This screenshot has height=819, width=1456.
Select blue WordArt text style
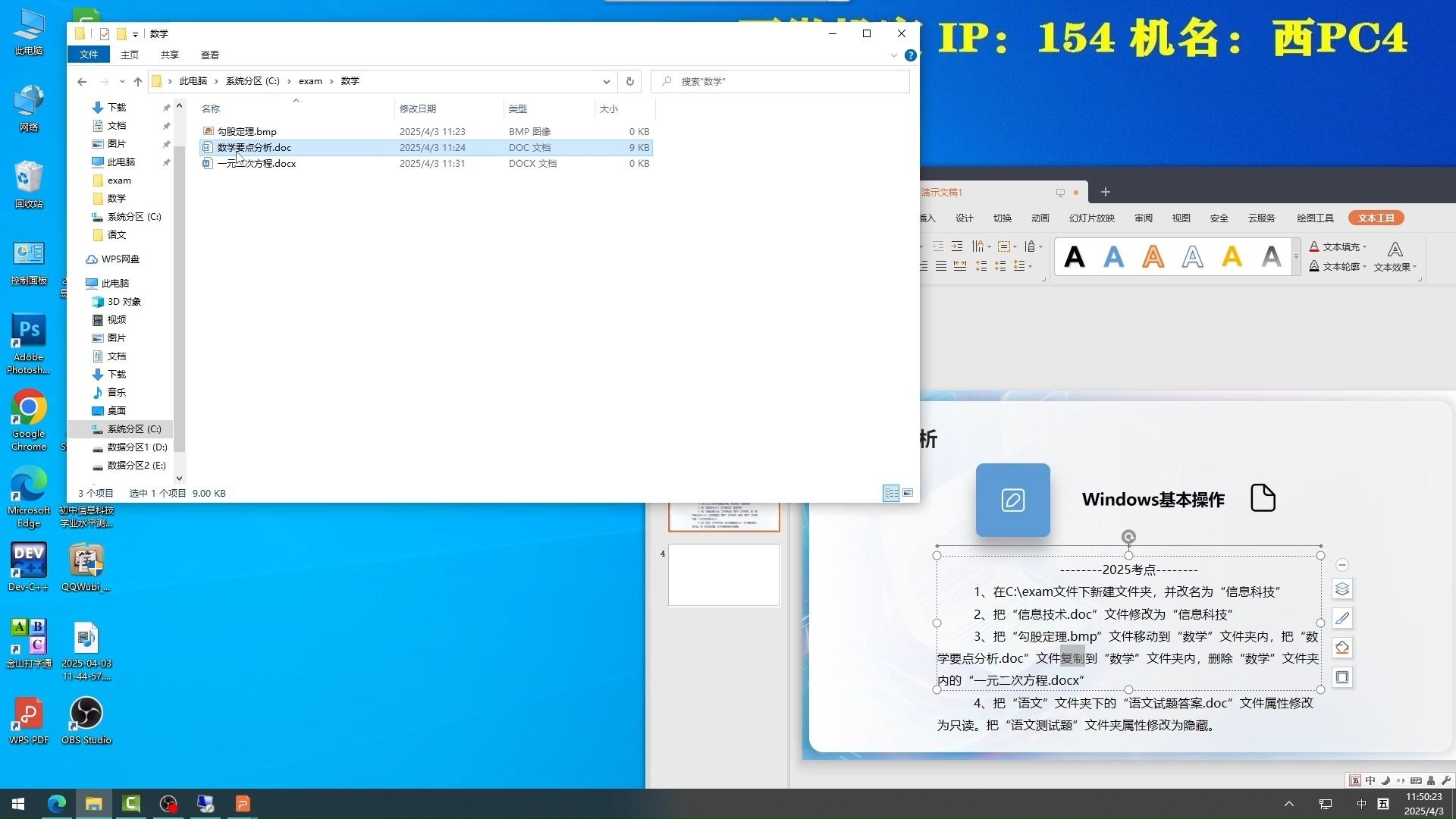point(1114,257)
